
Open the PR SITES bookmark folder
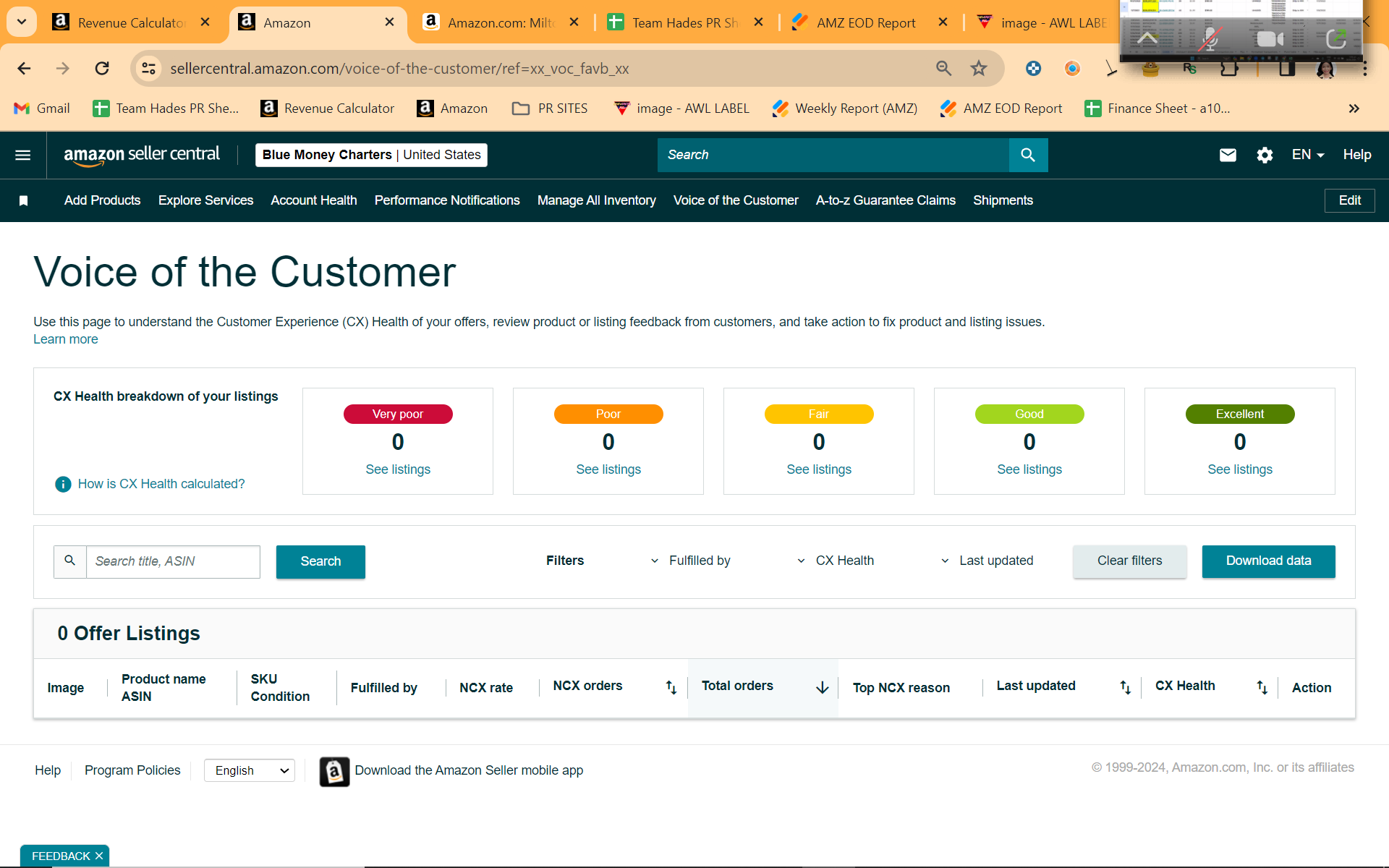550,109
